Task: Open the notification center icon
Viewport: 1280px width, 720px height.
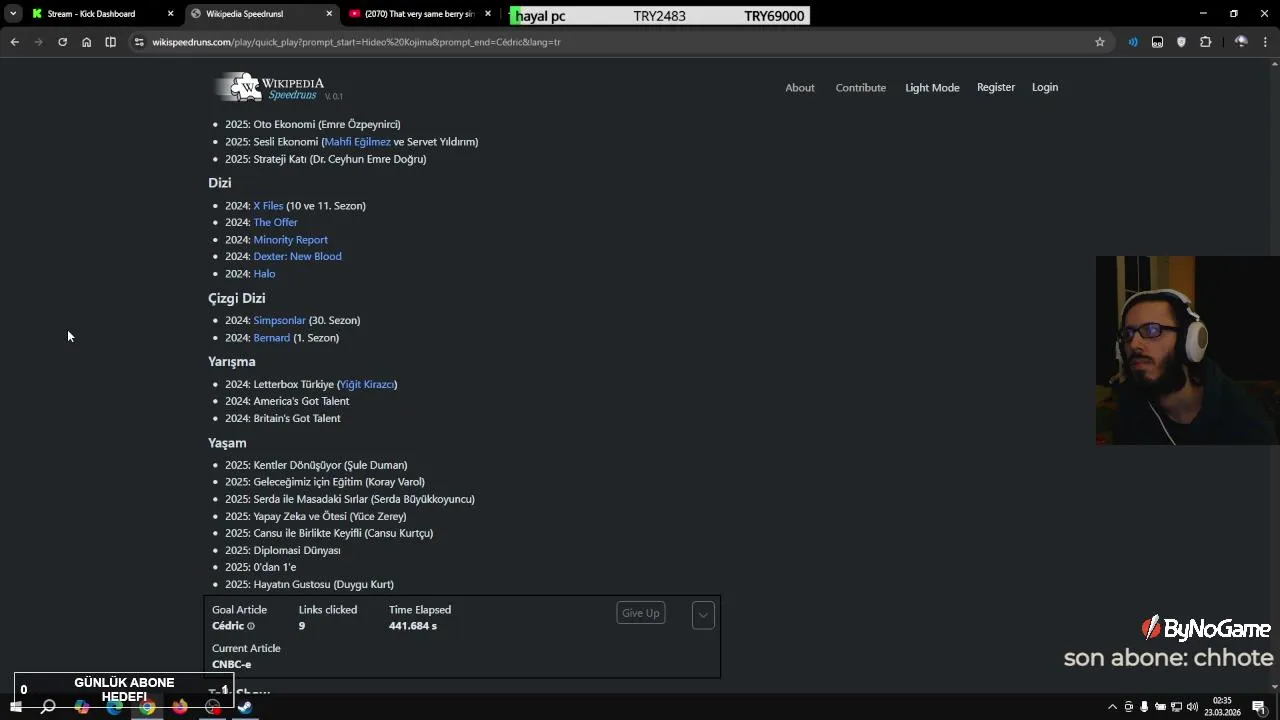Action: click(1259, 707)
